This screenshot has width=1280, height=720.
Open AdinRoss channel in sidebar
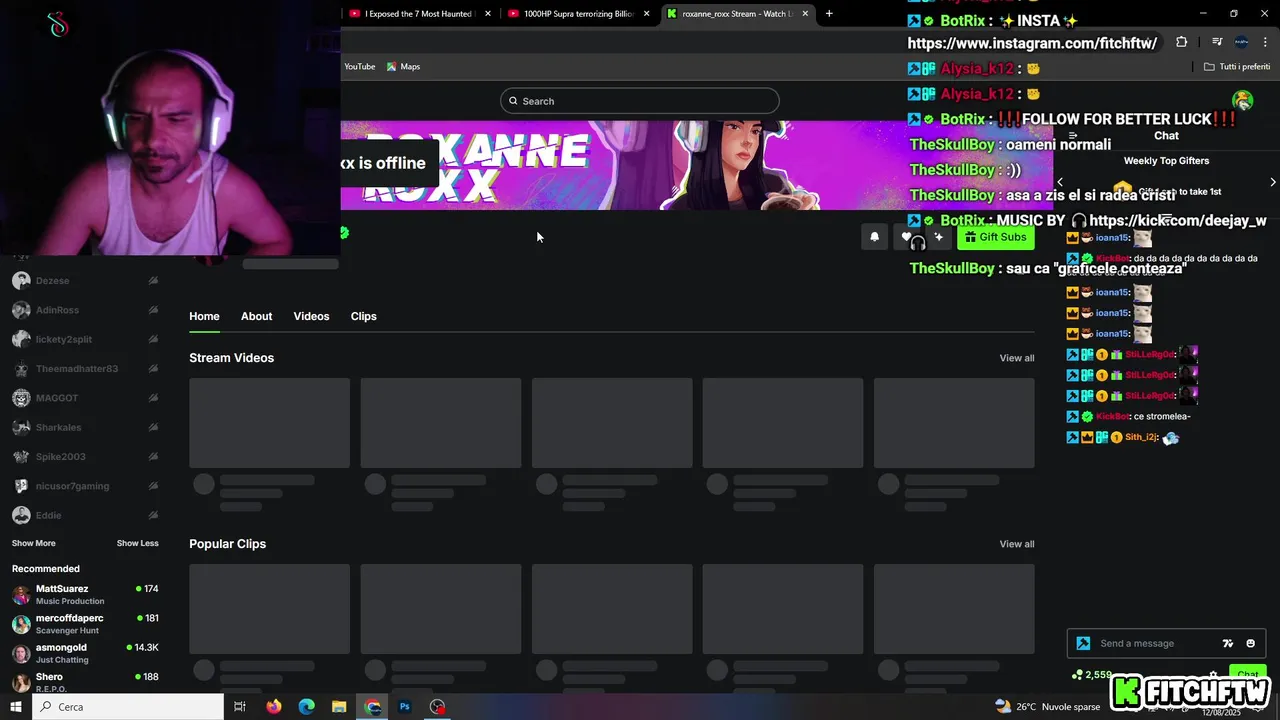(x=85, y=310)
